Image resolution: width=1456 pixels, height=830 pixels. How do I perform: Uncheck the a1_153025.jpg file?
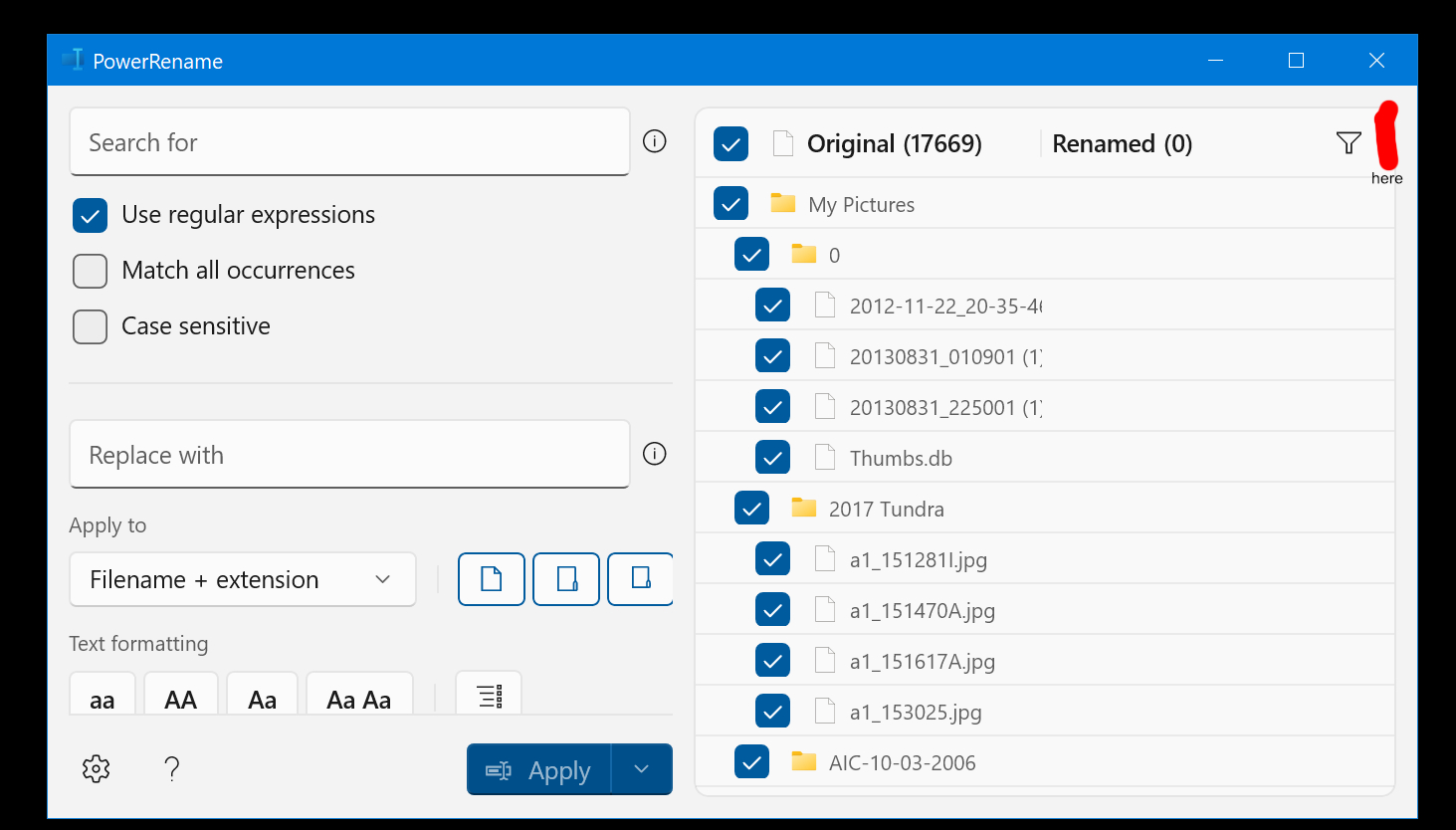[x=773, y=711]
